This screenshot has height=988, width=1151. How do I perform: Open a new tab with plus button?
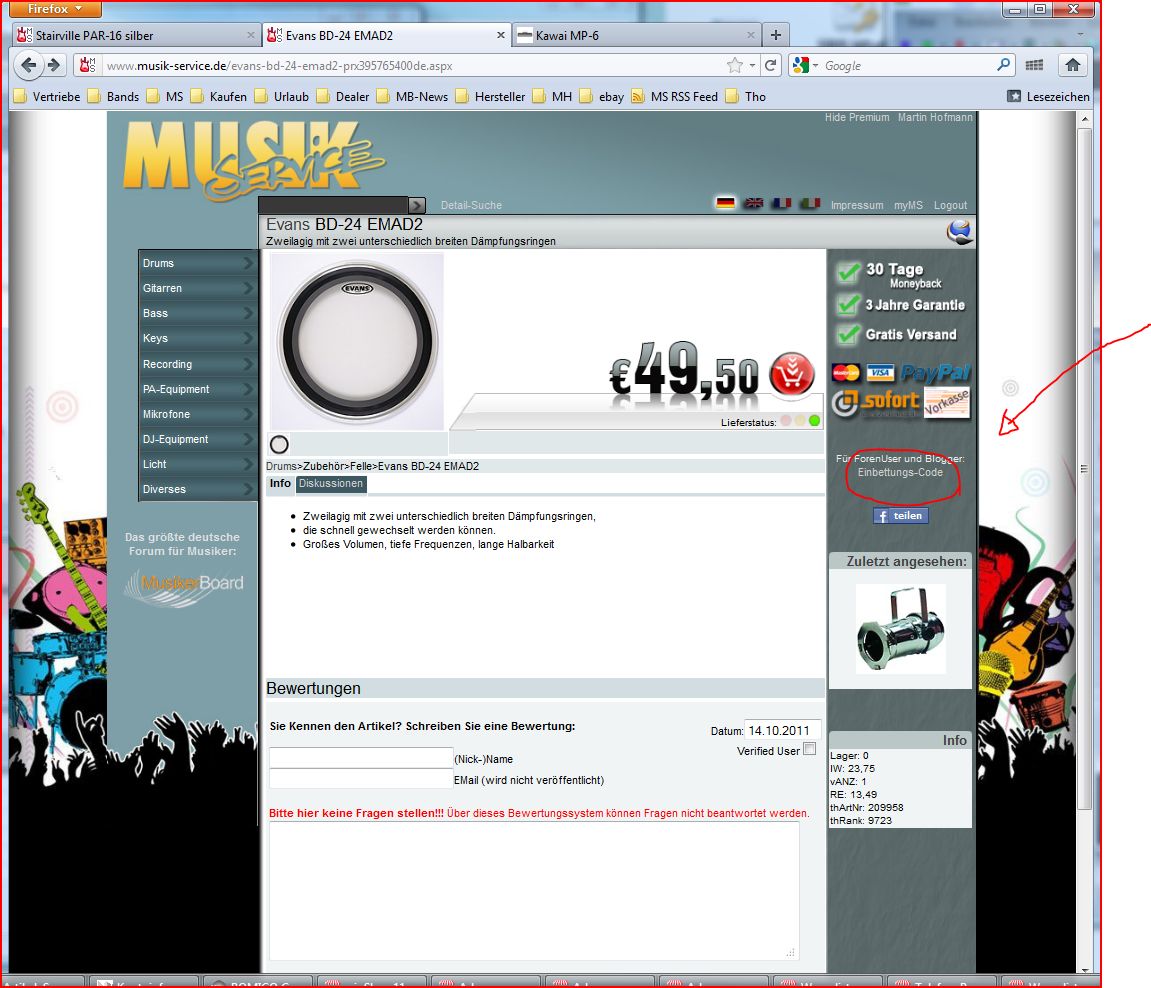pos(775,34)
